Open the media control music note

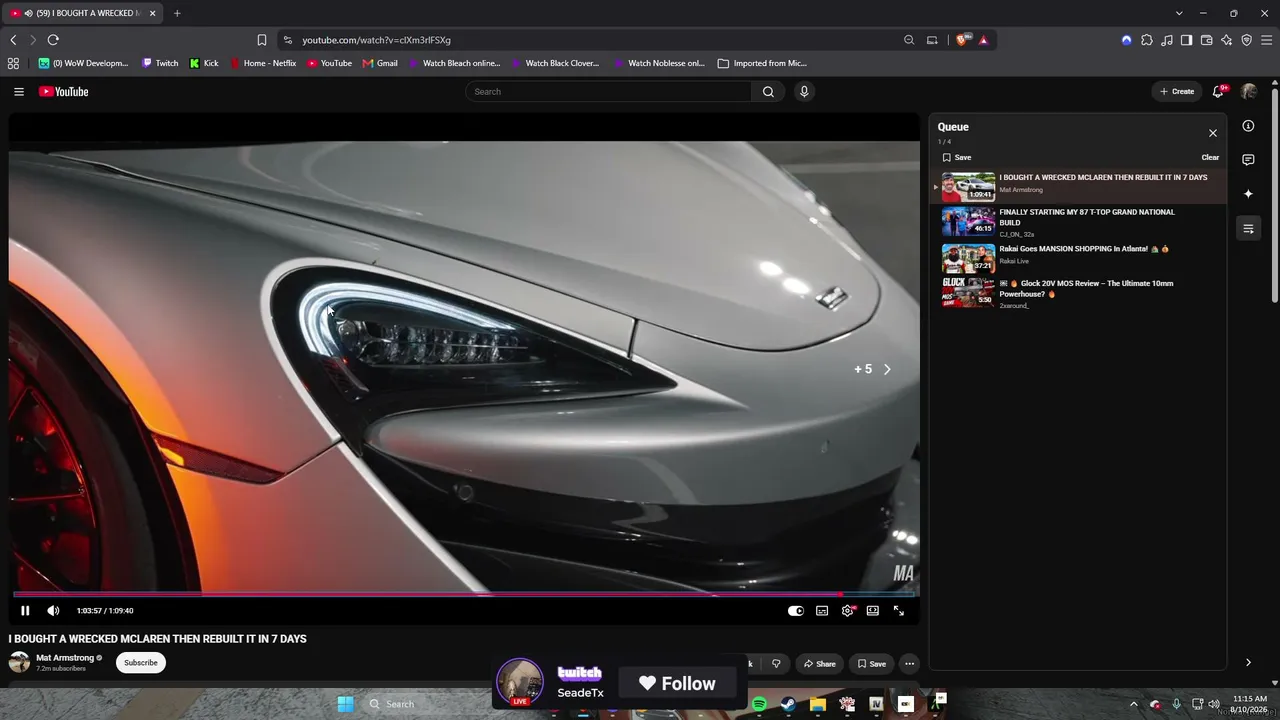[x=1166, y=40]
